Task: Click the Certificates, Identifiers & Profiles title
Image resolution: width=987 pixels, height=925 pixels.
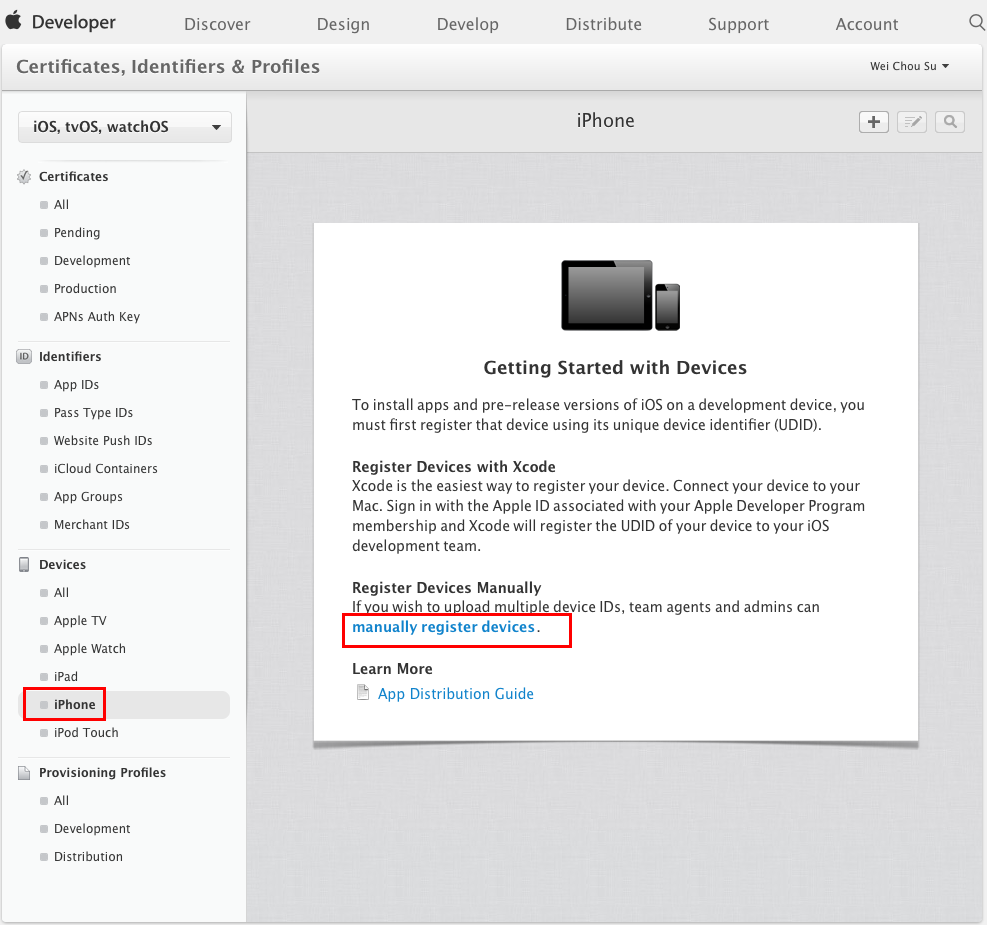Action: point(168,67)
